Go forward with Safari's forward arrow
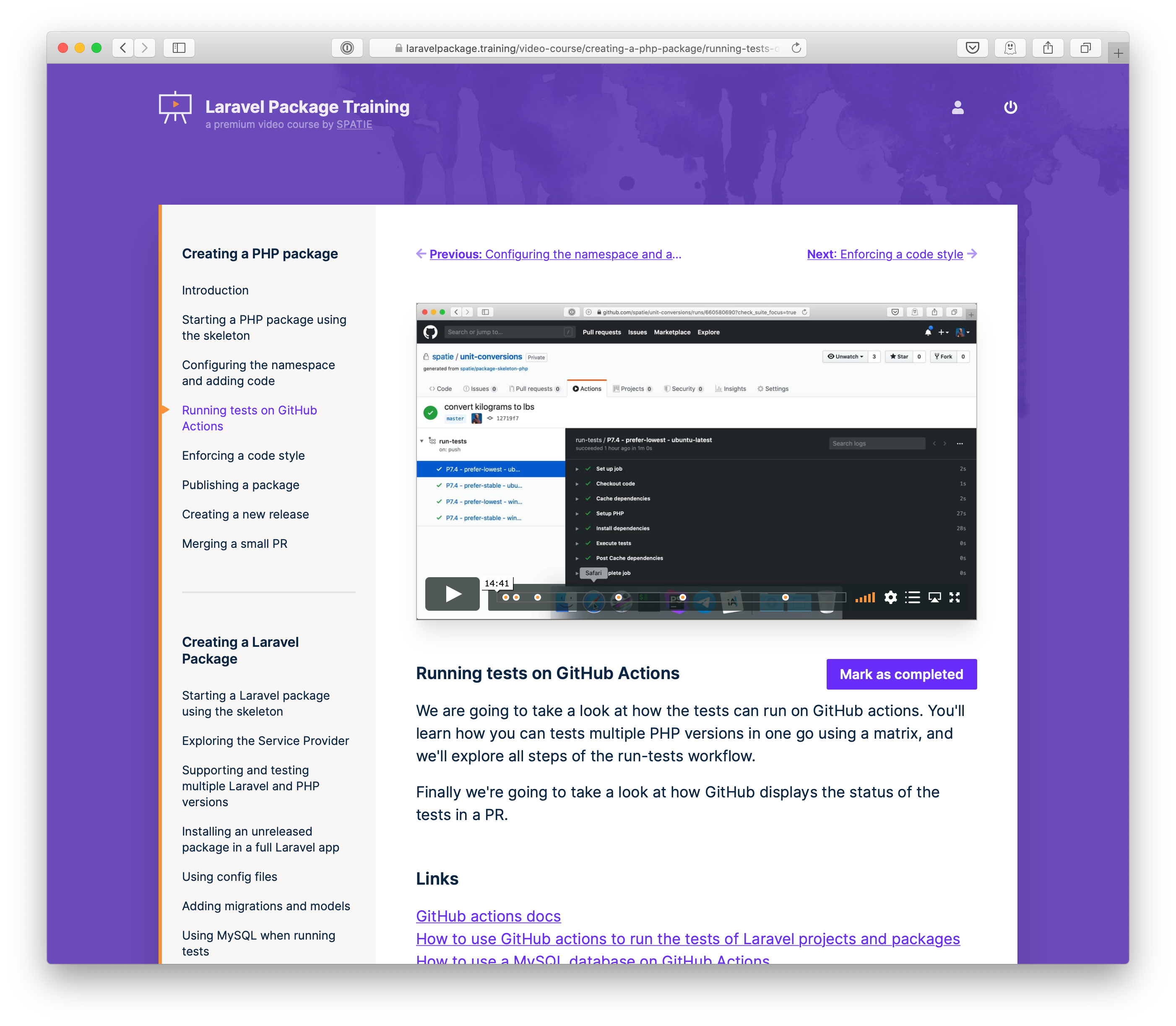1176x1026 pixels. pyautogui.click(x=145, y=47)
